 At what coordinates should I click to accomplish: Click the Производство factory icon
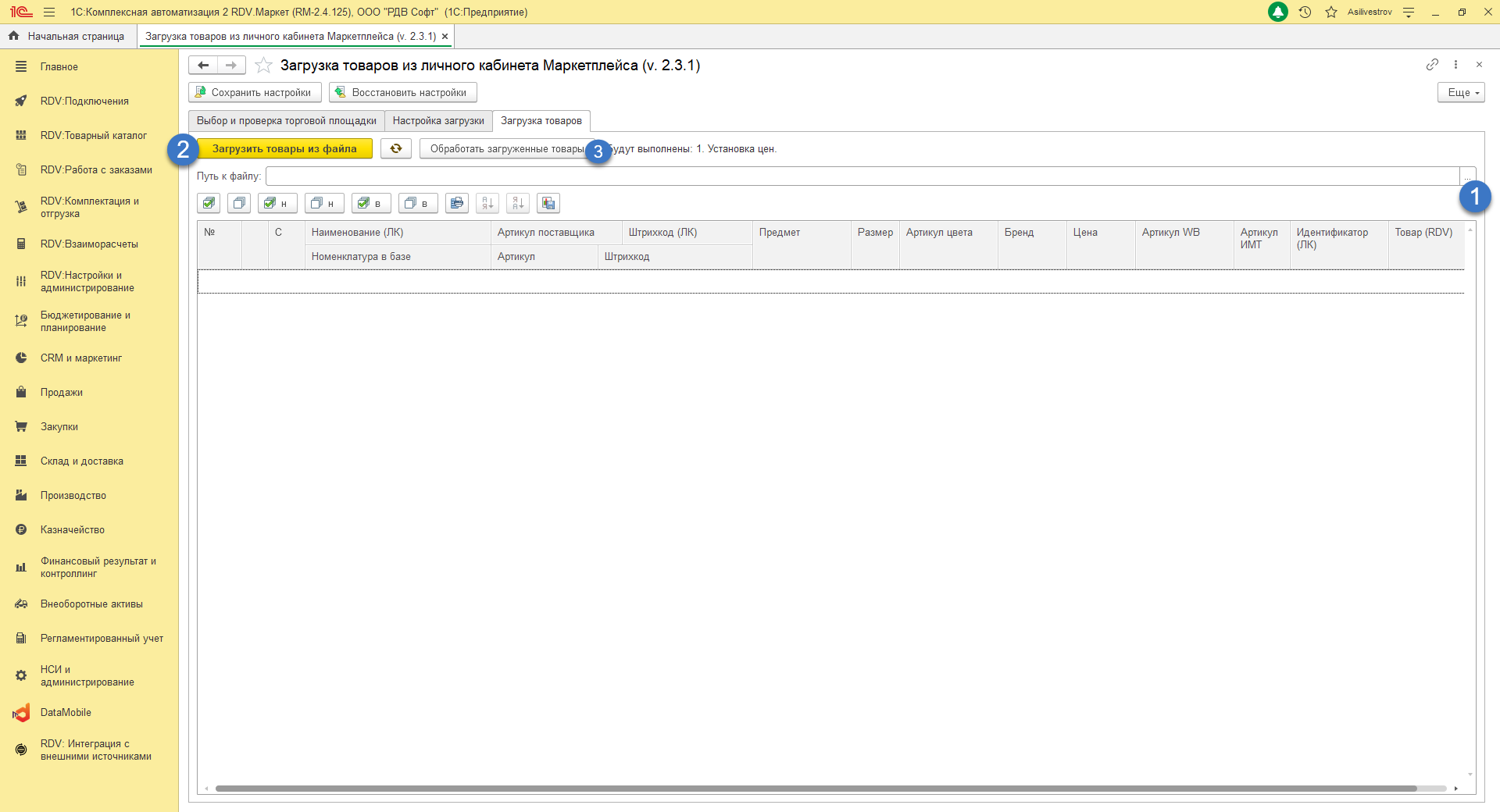(x=21, y=495)
